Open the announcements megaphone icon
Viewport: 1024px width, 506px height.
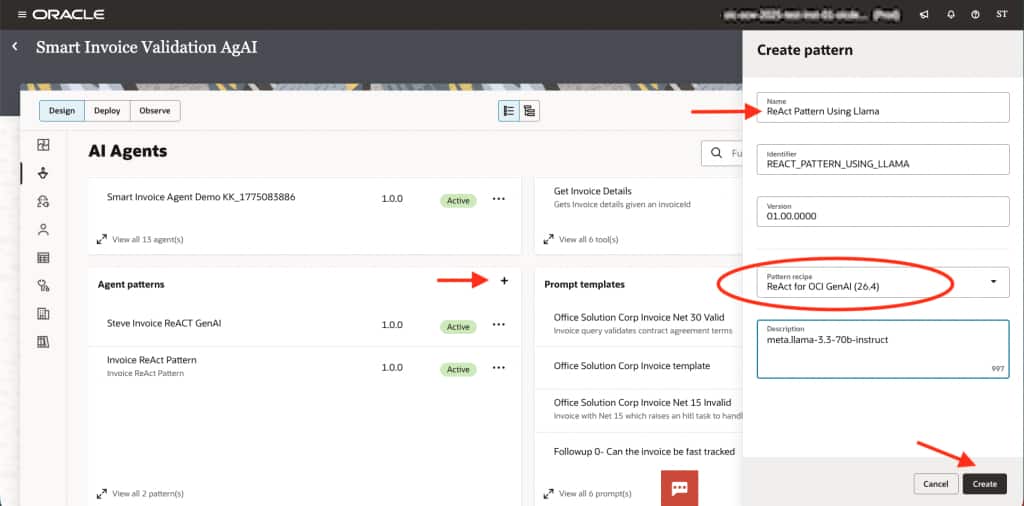tap(924, 14)
